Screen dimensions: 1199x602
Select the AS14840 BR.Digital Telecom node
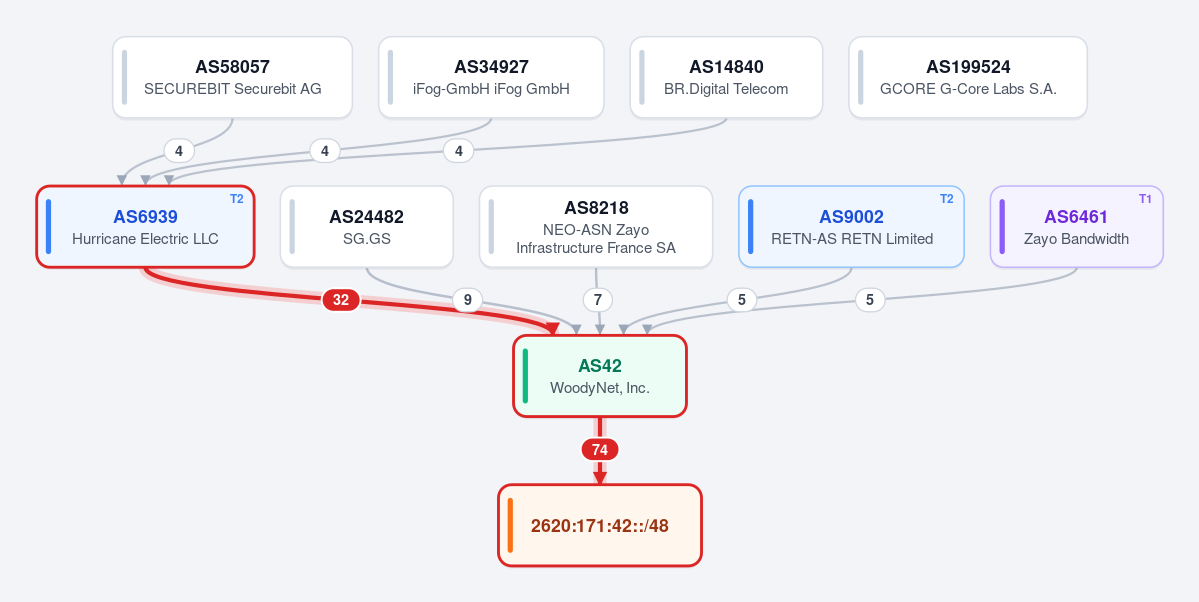(726, 77)
